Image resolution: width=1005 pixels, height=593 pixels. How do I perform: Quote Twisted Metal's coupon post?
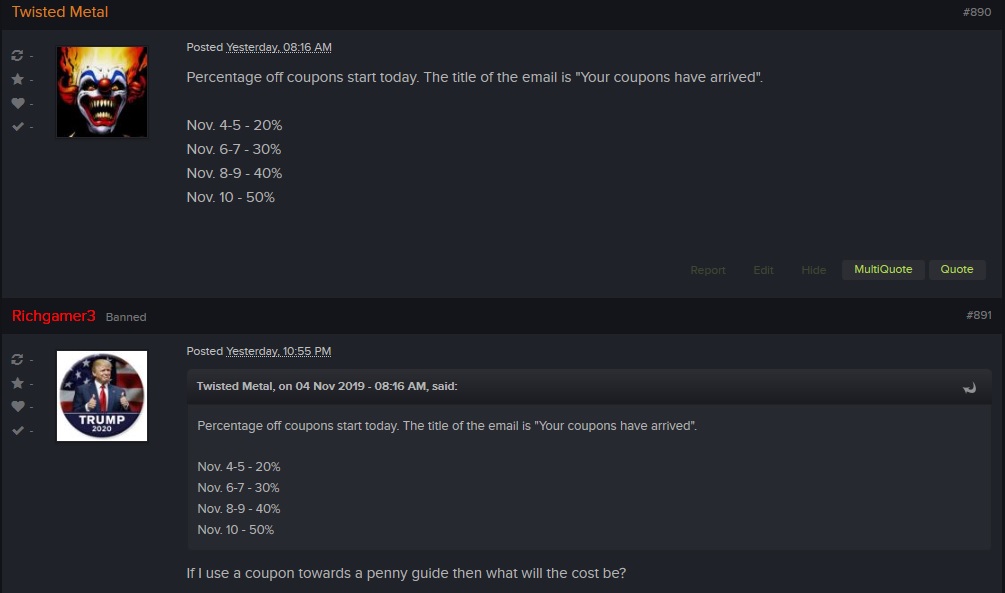[956, 269]
